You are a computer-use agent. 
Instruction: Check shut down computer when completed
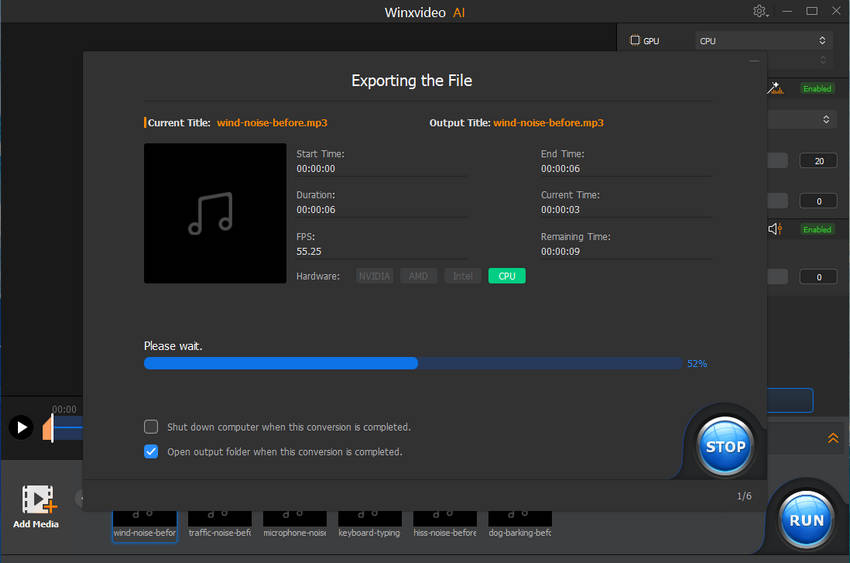[151, 427]
